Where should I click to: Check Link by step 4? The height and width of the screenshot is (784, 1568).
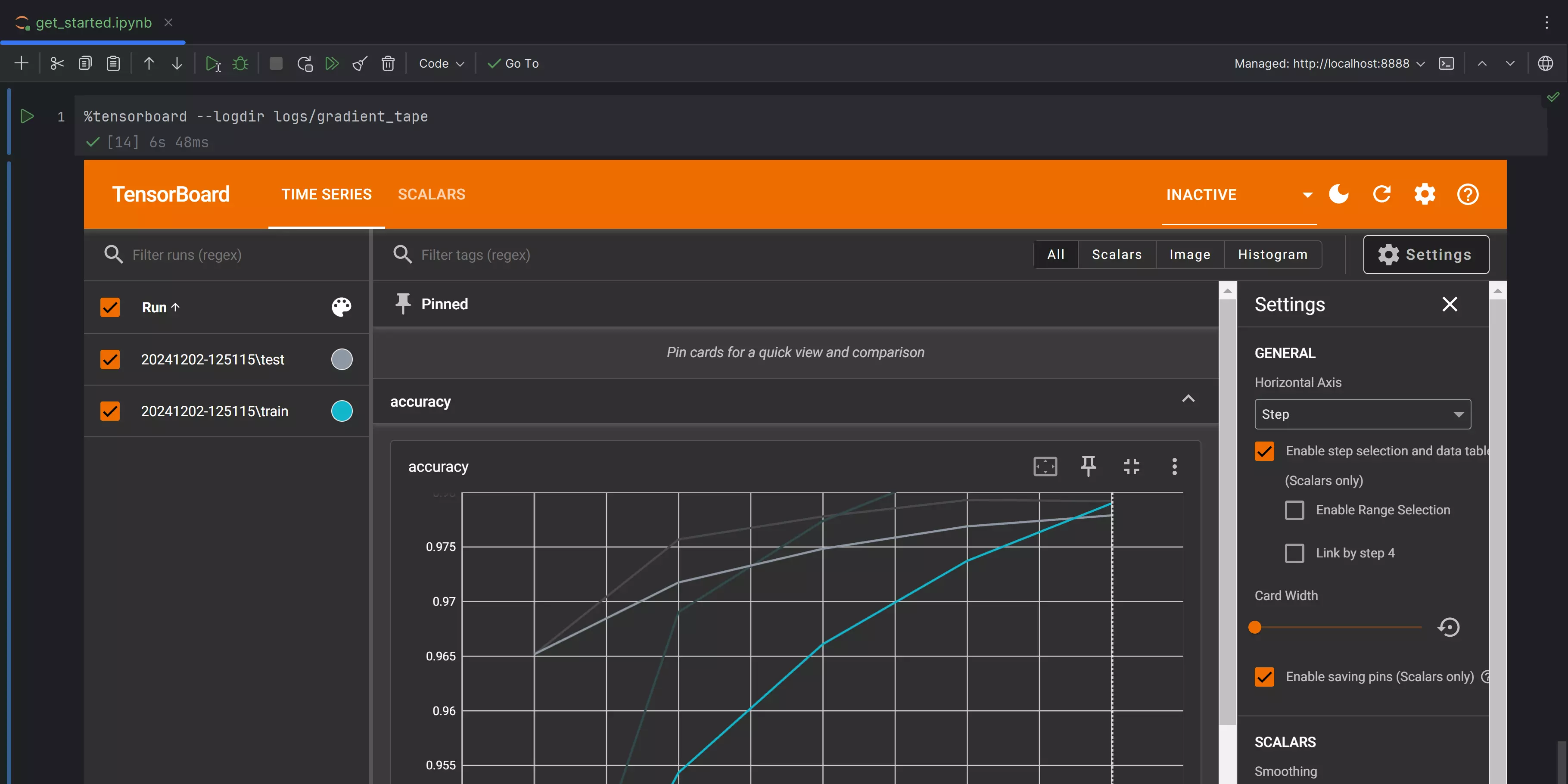1294,553
